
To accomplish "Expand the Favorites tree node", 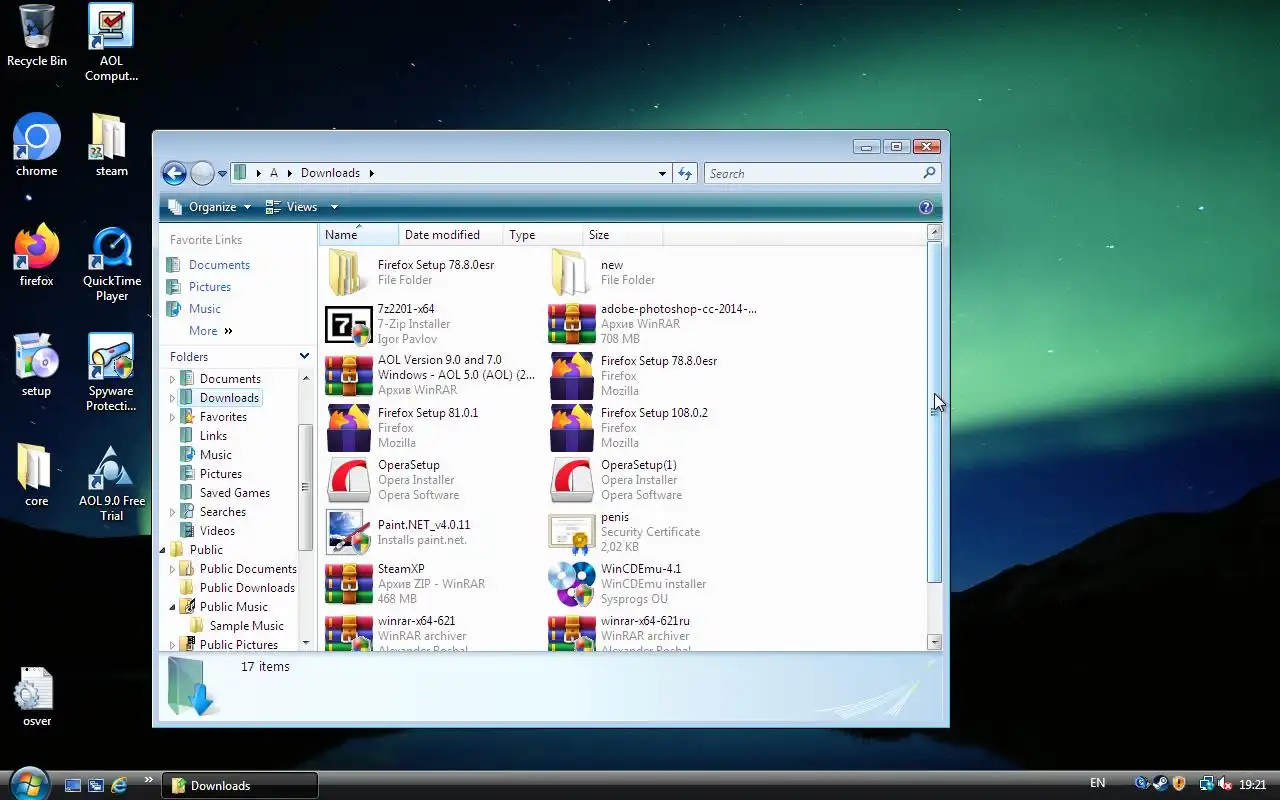I will pyautogui.click(x=172, y=417).
